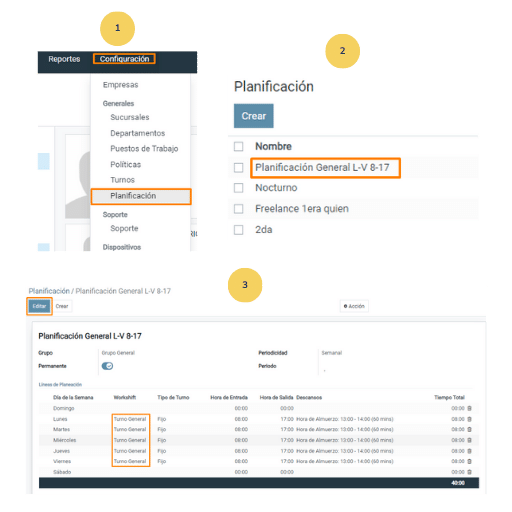512x512 pixels.
Task: Click trash icon on the Viernes row
Action: (x=469, y=461)
